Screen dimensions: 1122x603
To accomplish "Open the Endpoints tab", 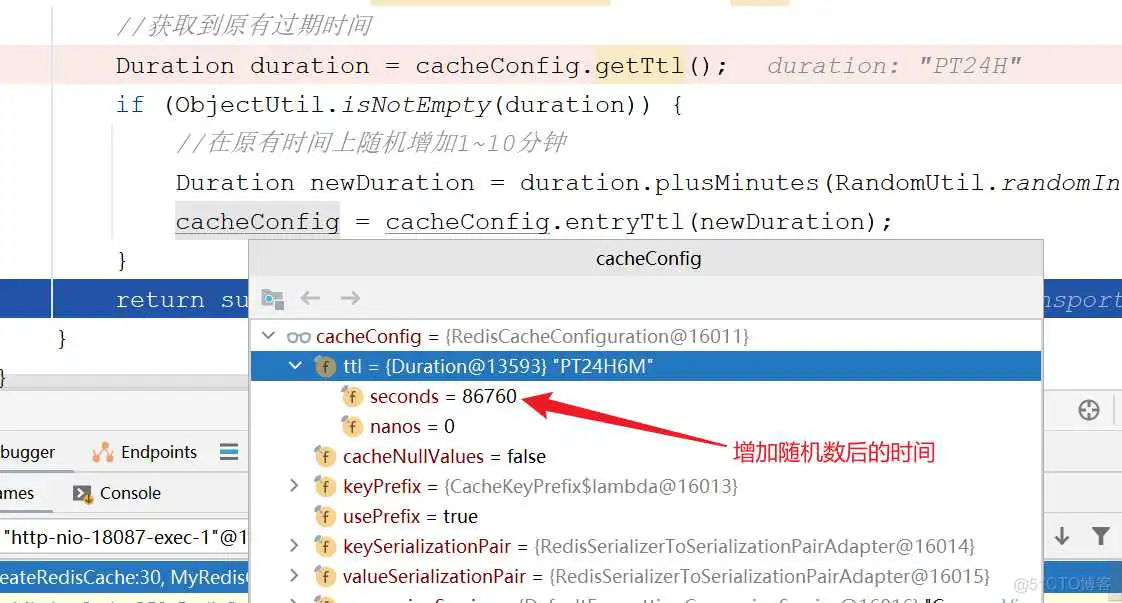I will pyautogui.click(x=145, y=452).
